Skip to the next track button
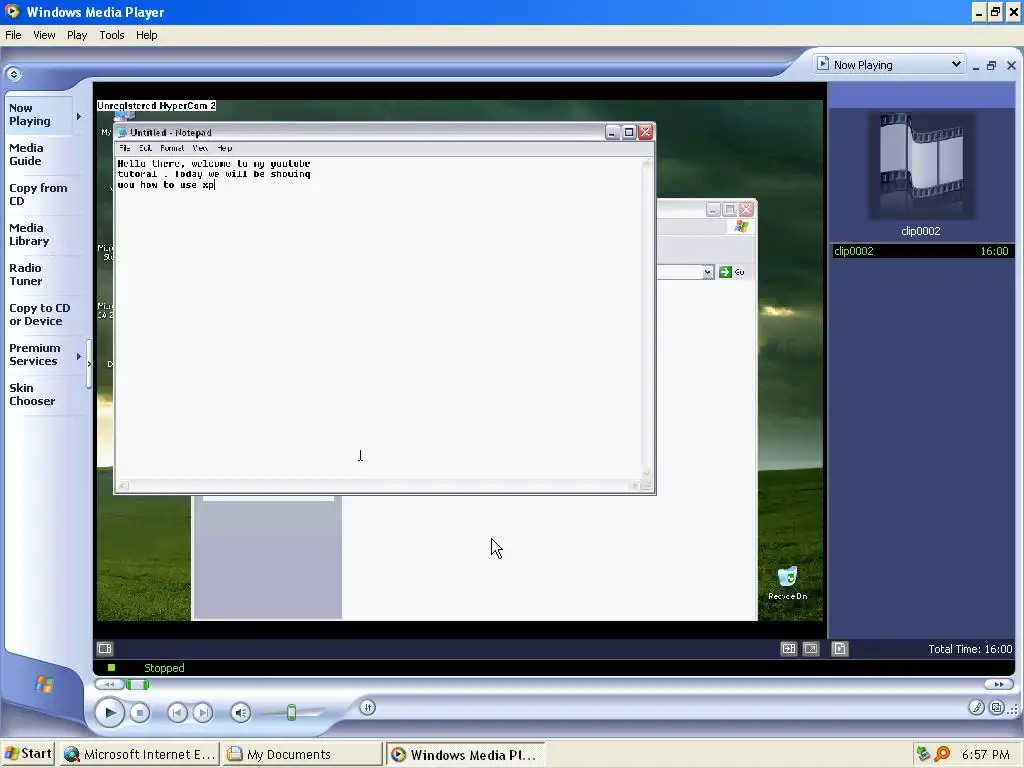Image resolution: width=1024 pixels, height=768 pixels. [x=203, y=712]
